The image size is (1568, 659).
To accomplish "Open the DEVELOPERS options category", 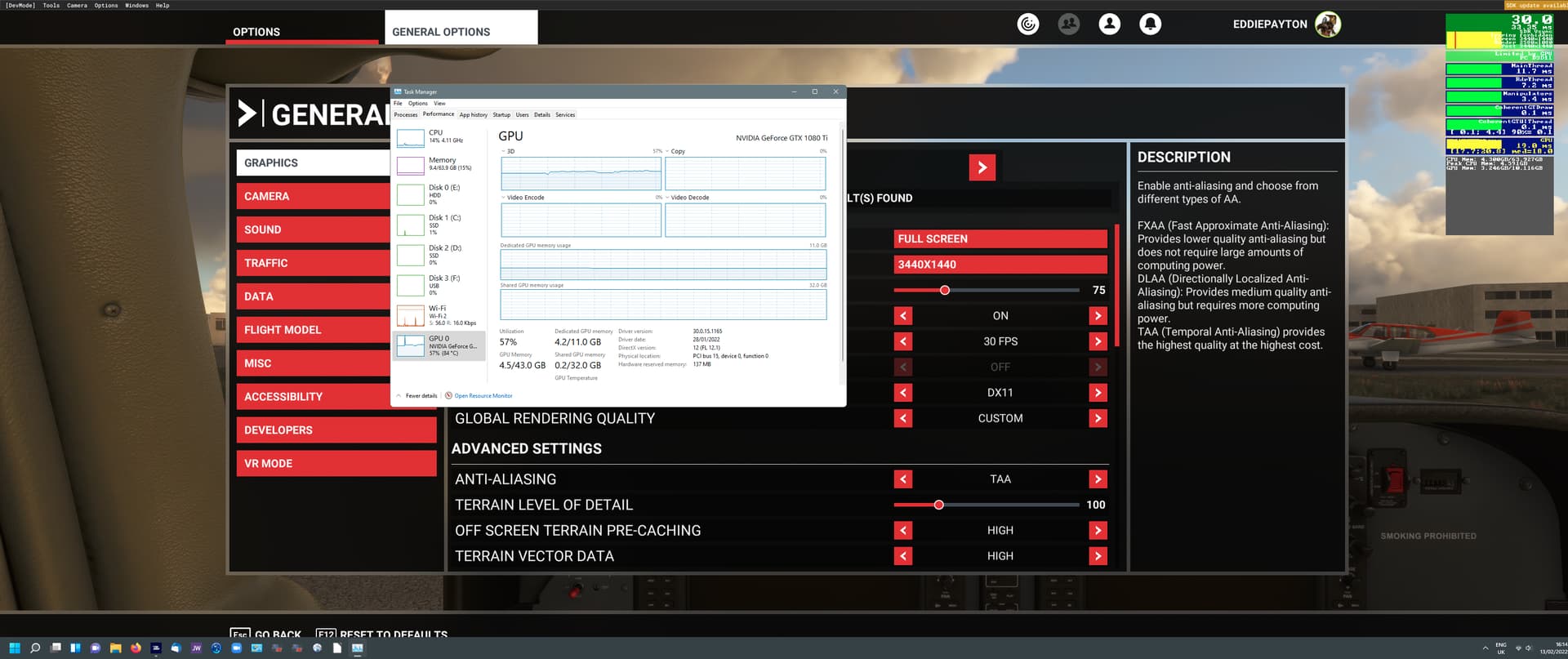I will pyautogui.click(x=336, y=430).
